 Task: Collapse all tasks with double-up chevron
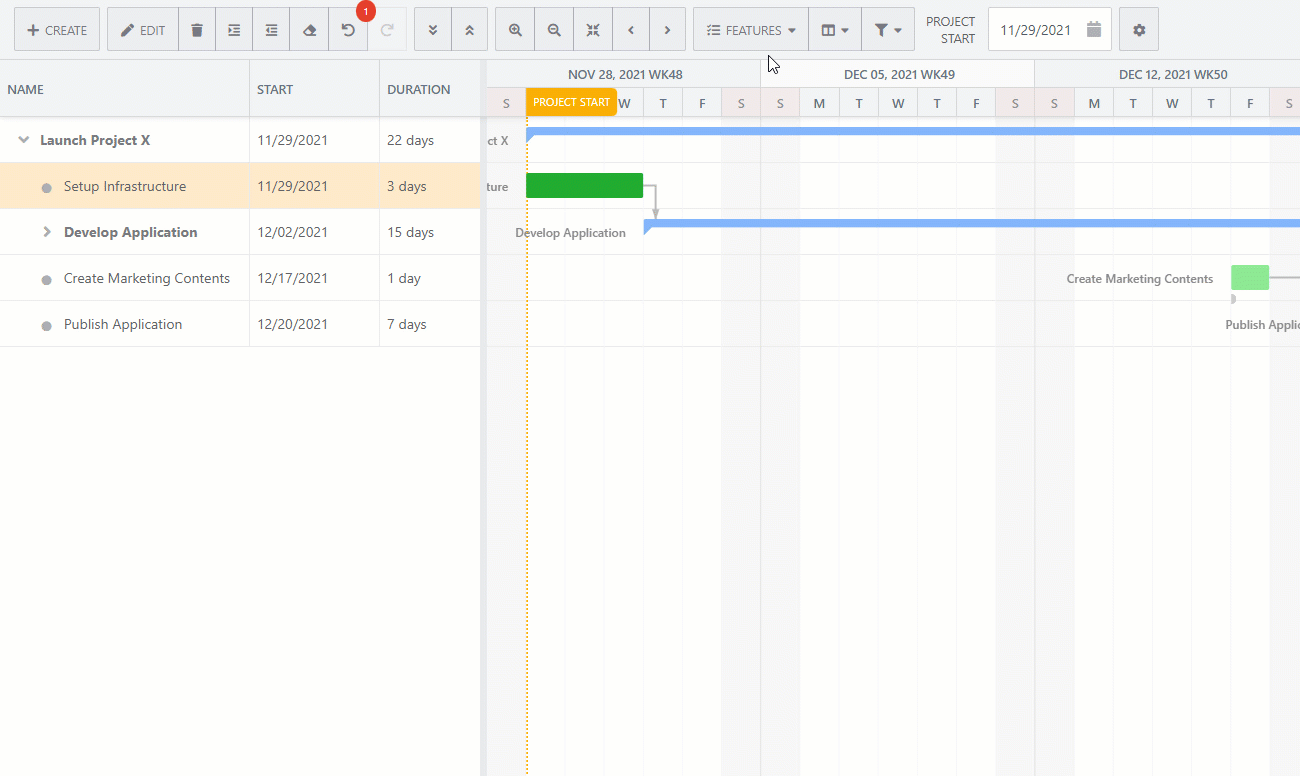(469, 30)
